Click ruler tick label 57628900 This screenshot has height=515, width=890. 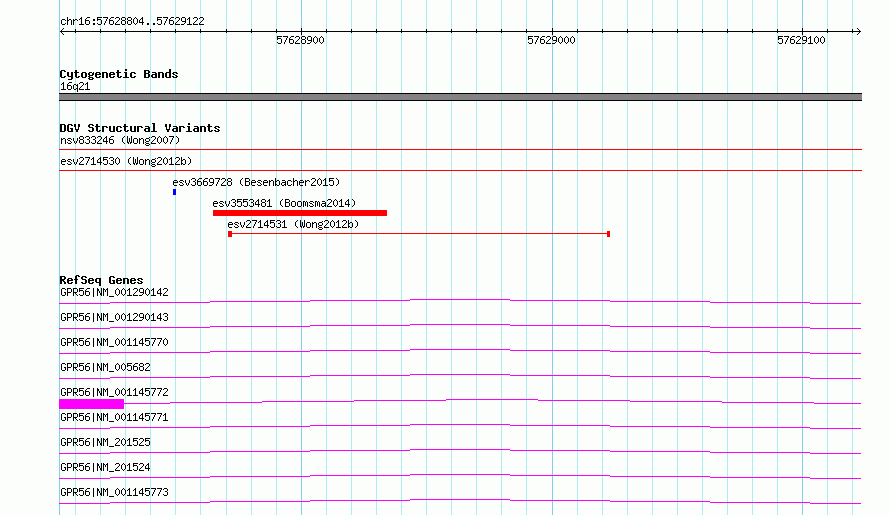300,40
